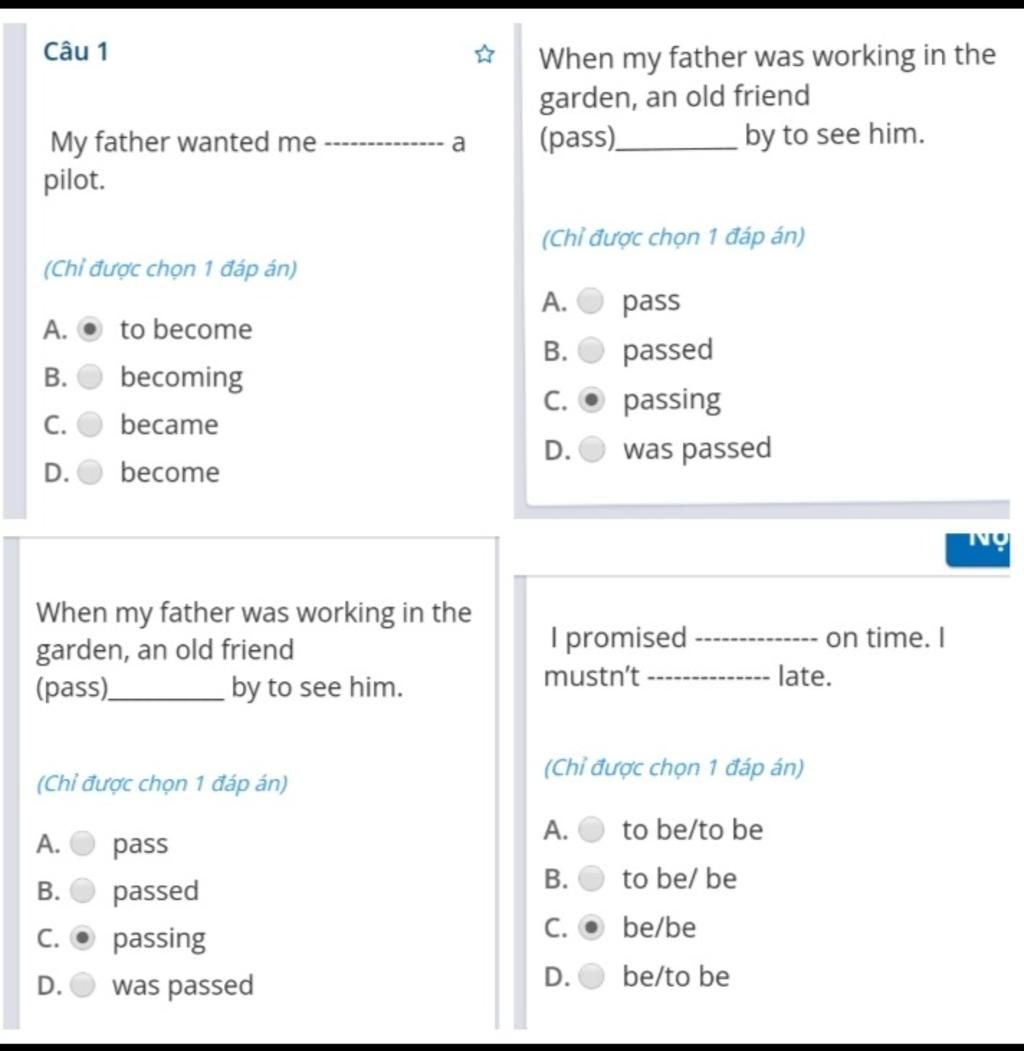The width and height of the screenshot is (1024, 1051).
Task: Click the selected "be/be" radio button
Action: click(x=592, y=928)
